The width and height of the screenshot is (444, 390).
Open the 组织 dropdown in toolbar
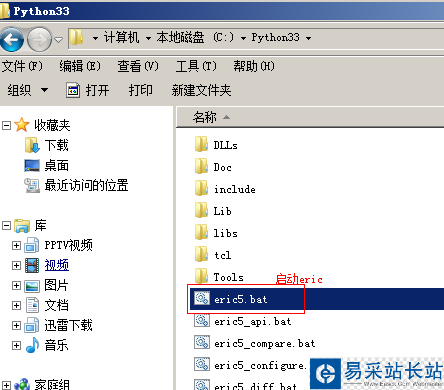(28, 90)
